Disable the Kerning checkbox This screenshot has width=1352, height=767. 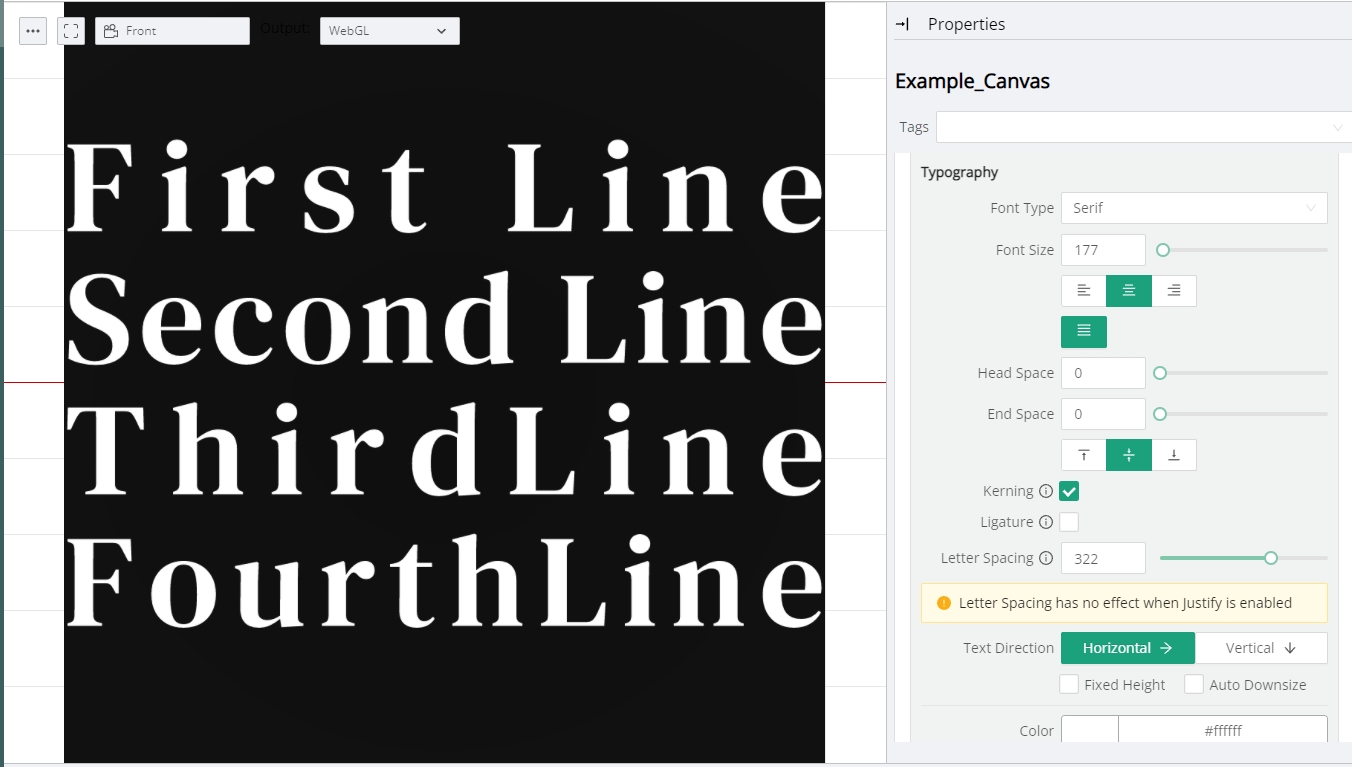point(1070,491)
